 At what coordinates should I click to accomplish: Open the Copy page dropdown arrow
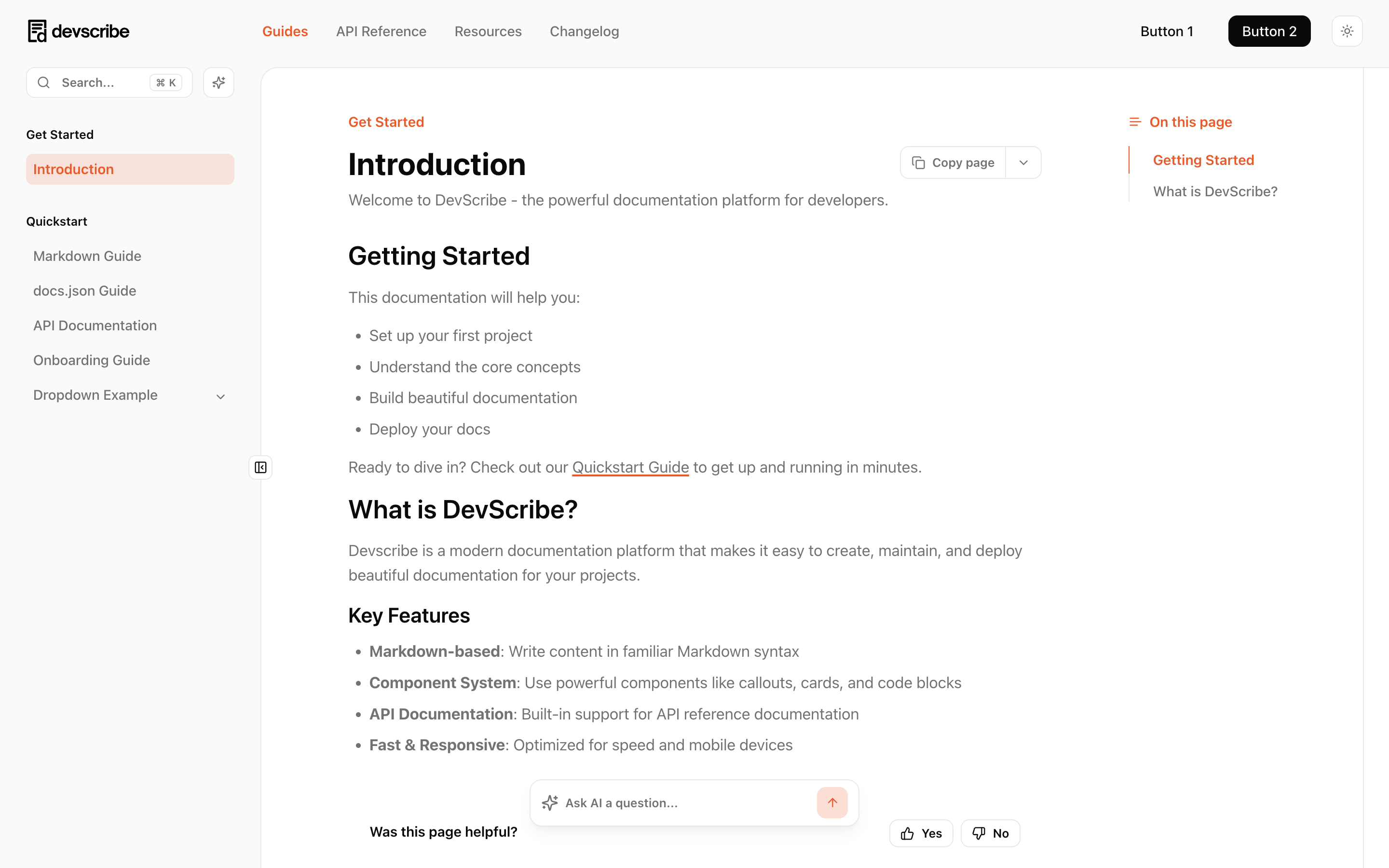(1023, 163)
